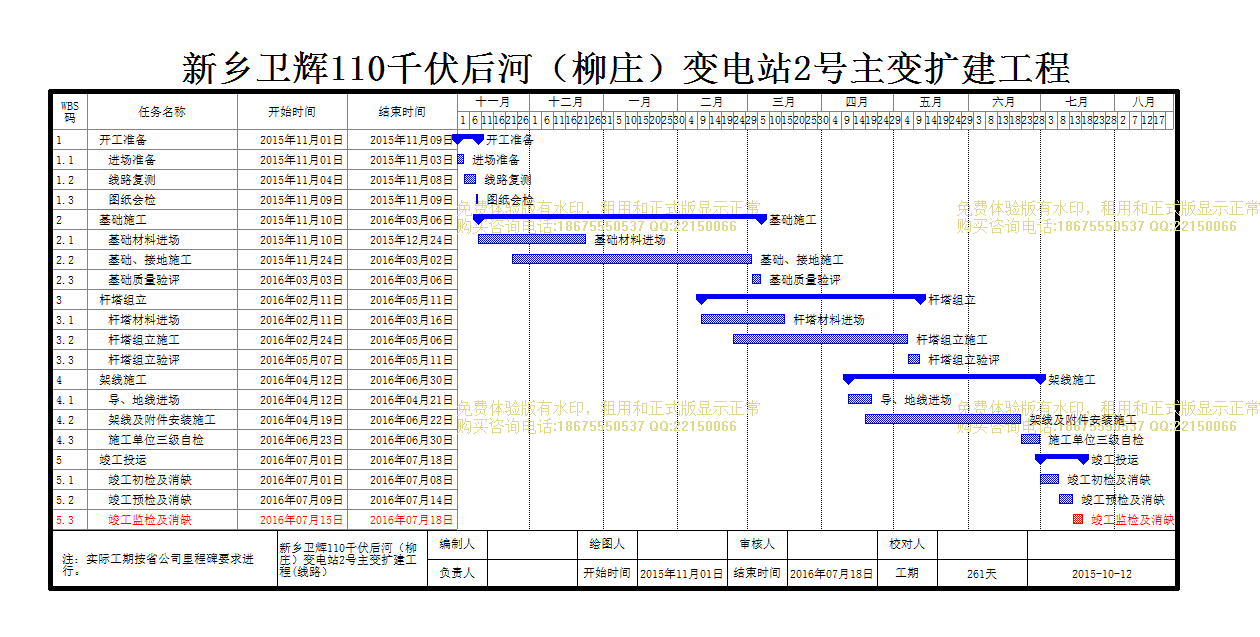Select the 基础质量验评 task name cell in table
The image size is (1260, 637).
pyautogui.click(x=162, y=280)
